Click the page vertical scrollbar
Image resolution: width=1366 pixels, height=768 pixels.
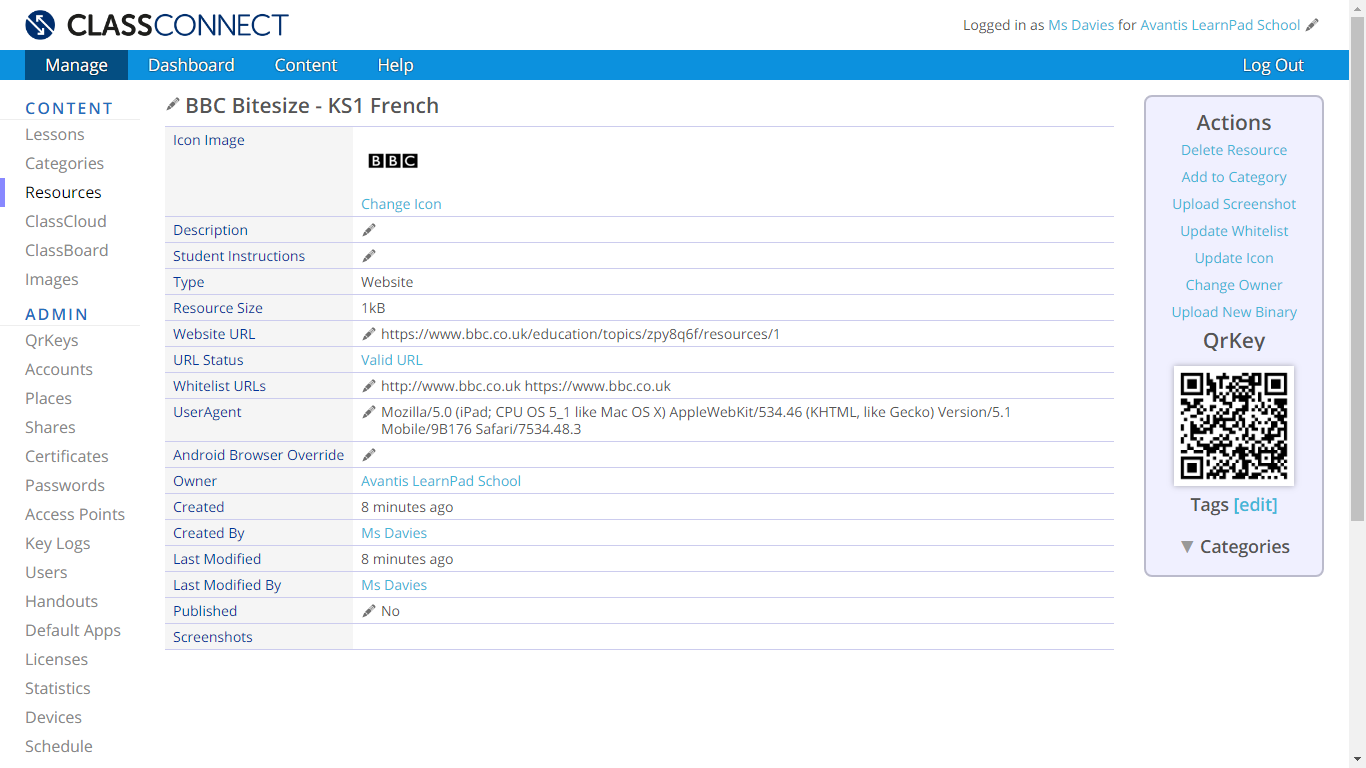[x=1357, y=270]
